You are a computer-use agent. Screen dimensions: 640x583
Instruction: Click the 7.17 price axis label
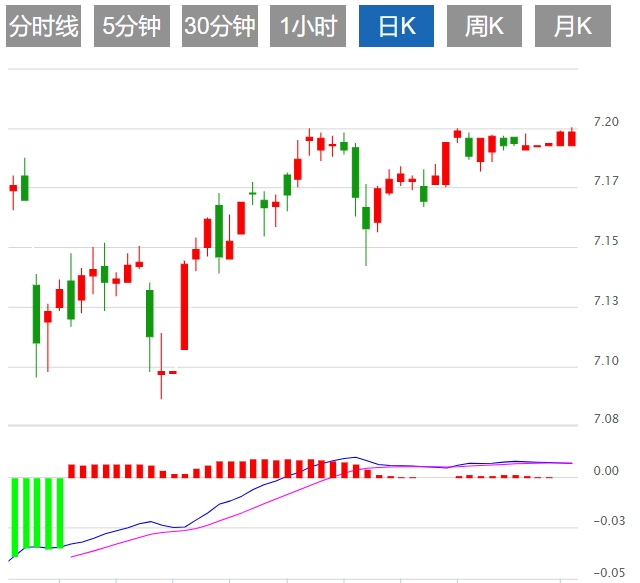click(x=606, y=181)
